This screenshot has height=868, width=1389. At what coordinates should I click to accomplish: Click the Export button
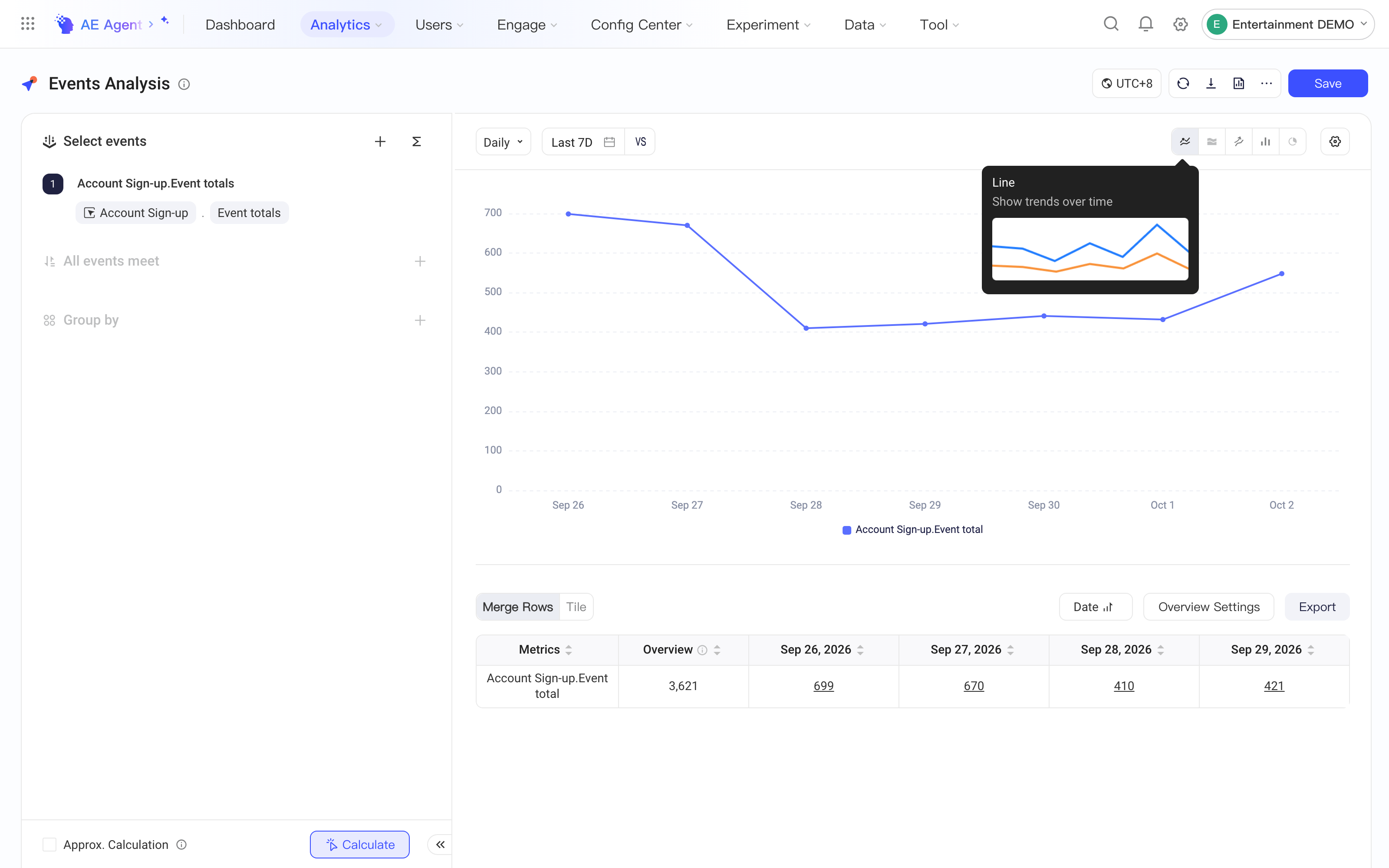[1317, 607]
